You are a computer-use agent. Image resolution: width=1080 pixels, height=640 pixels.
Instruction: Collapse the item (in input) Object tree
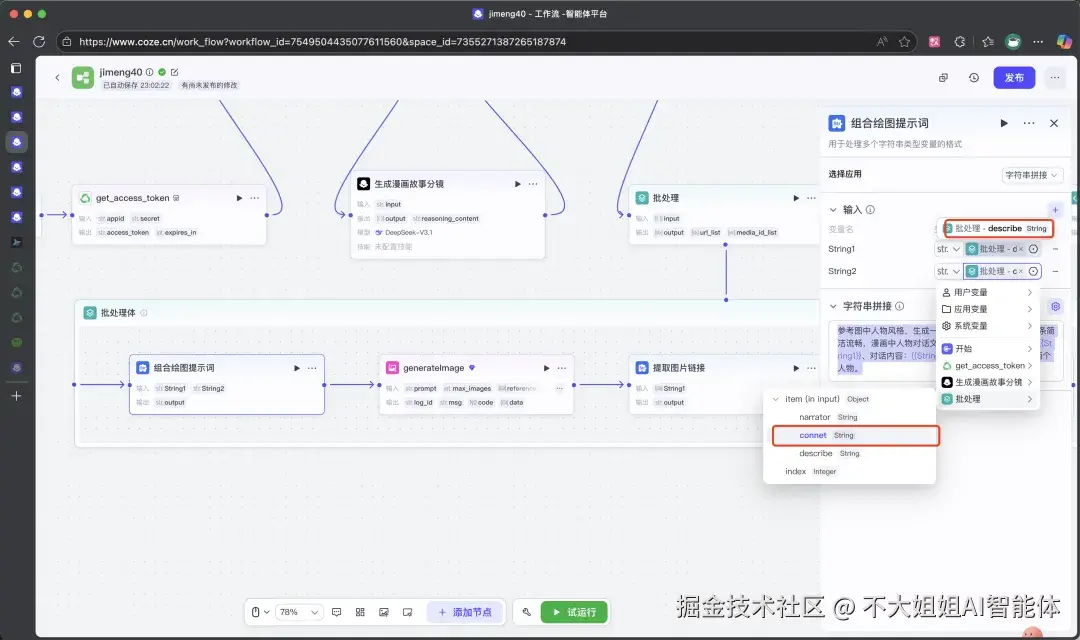click(776, 399)
